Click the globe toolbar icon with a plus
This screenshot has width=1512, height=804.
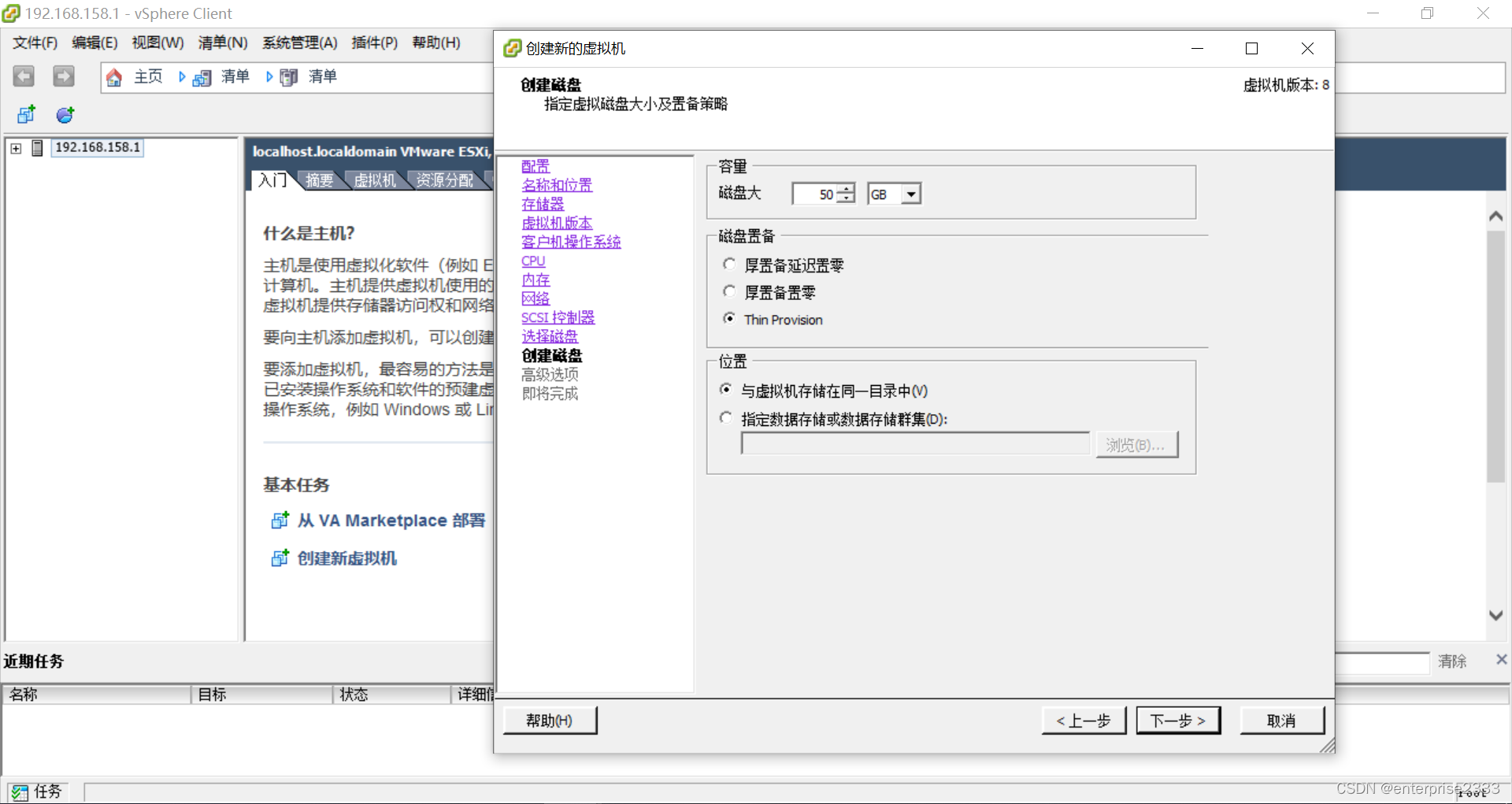click(65, 115)
